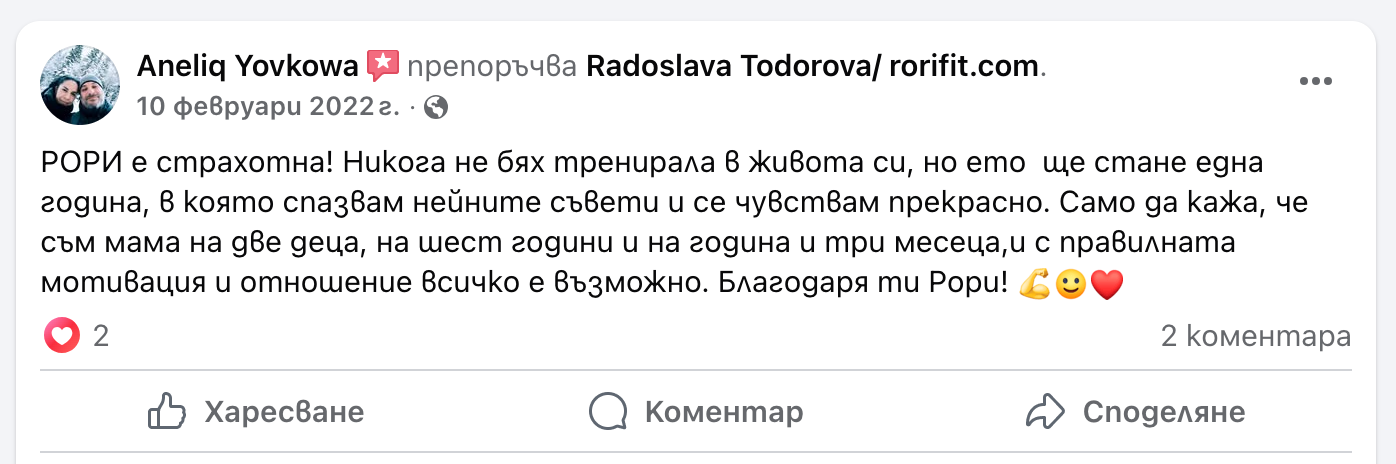Screen dimensions: 1396x464
Task: Click the heart reaction icon beside count
Action: 62,337
